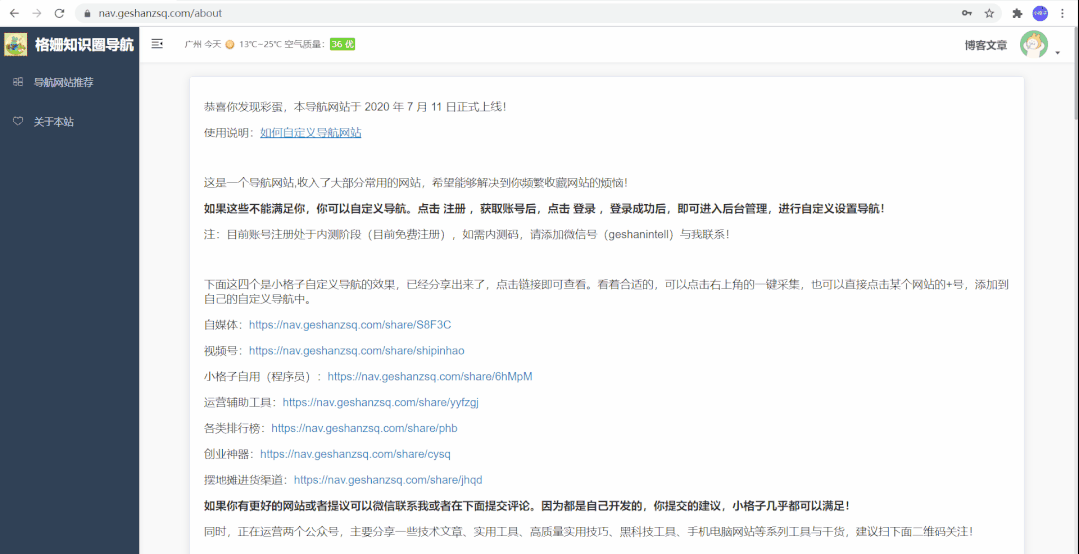Open the Chrome profile avatar
This screenshot has width=1079, height=554.
[x=1040, y=13]
